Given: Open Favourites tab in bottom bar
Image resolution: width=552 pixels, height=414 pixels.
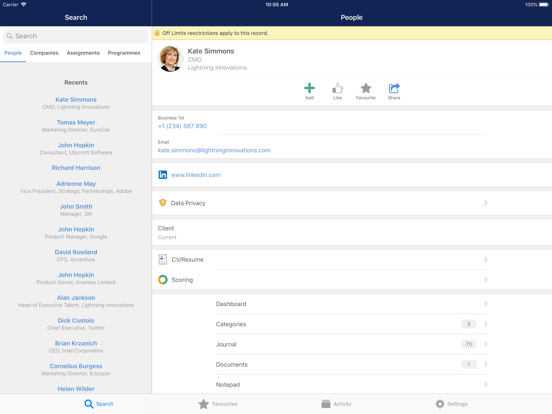Looking at the screenshot, I should [218, 404].
